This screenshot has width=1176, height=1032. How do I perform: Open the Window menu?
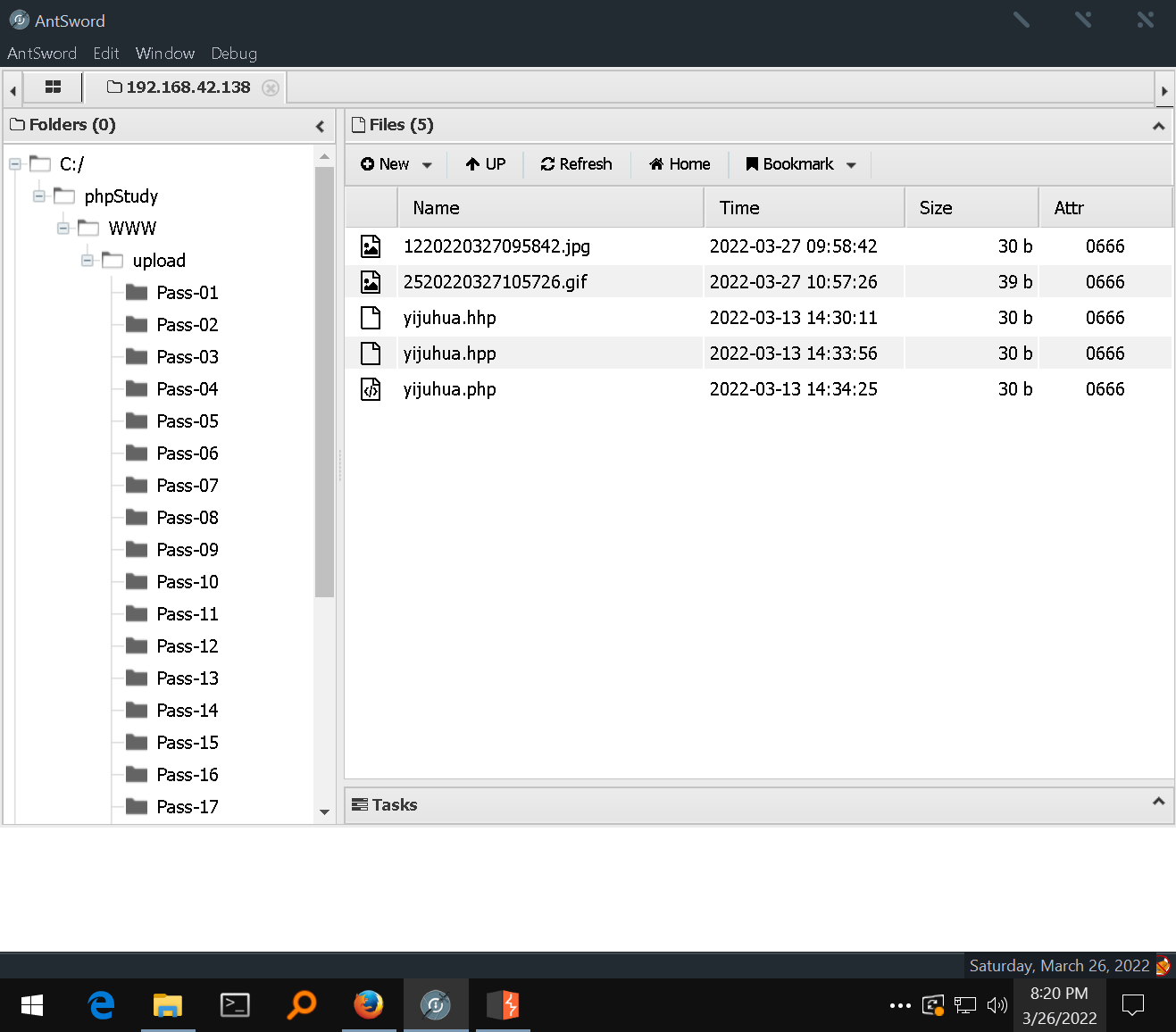click(x=165, y=54)
